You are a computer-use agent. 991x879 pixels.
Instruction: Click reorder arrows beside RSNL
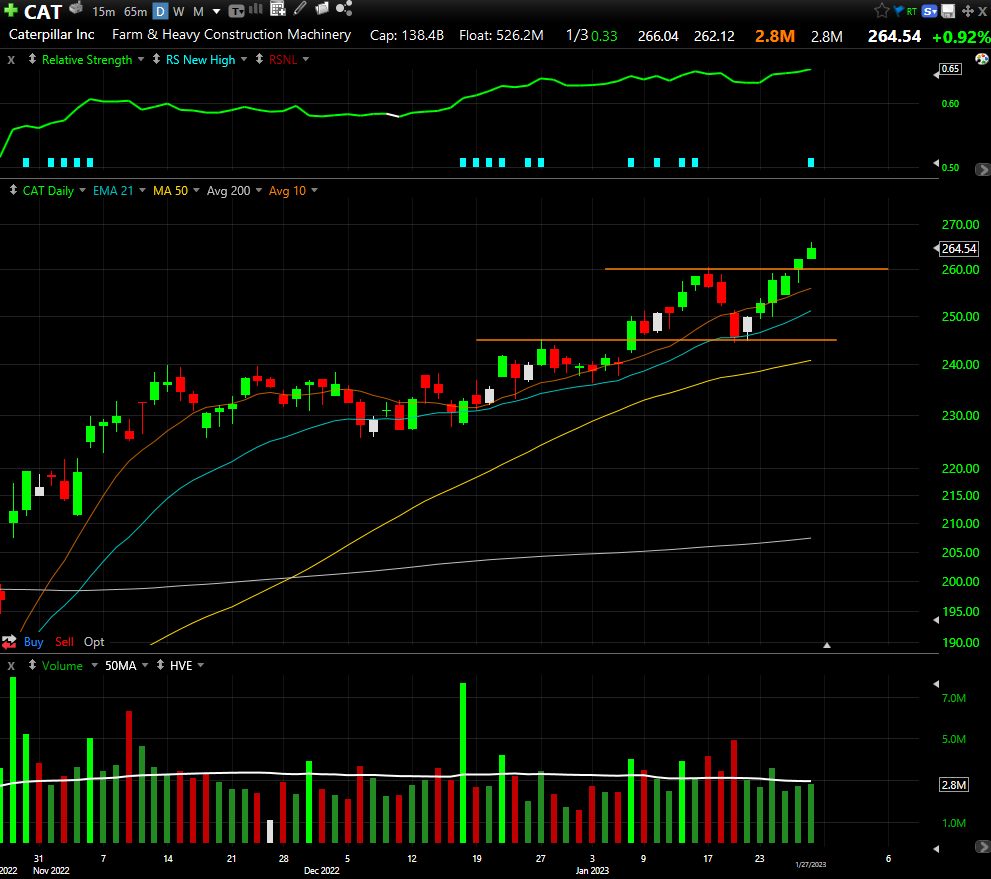tap(259, 59)
